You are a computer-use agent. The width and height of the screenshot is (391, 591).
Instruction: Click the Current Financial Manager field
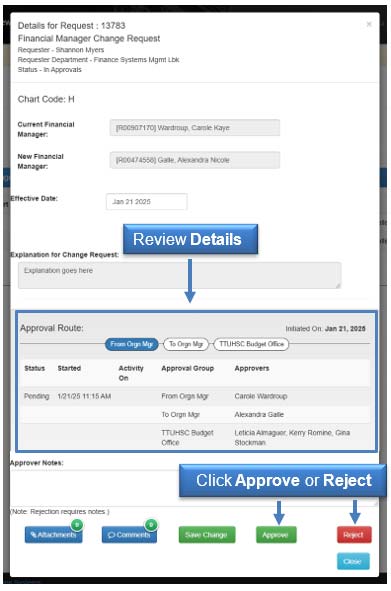coord(195,127)
